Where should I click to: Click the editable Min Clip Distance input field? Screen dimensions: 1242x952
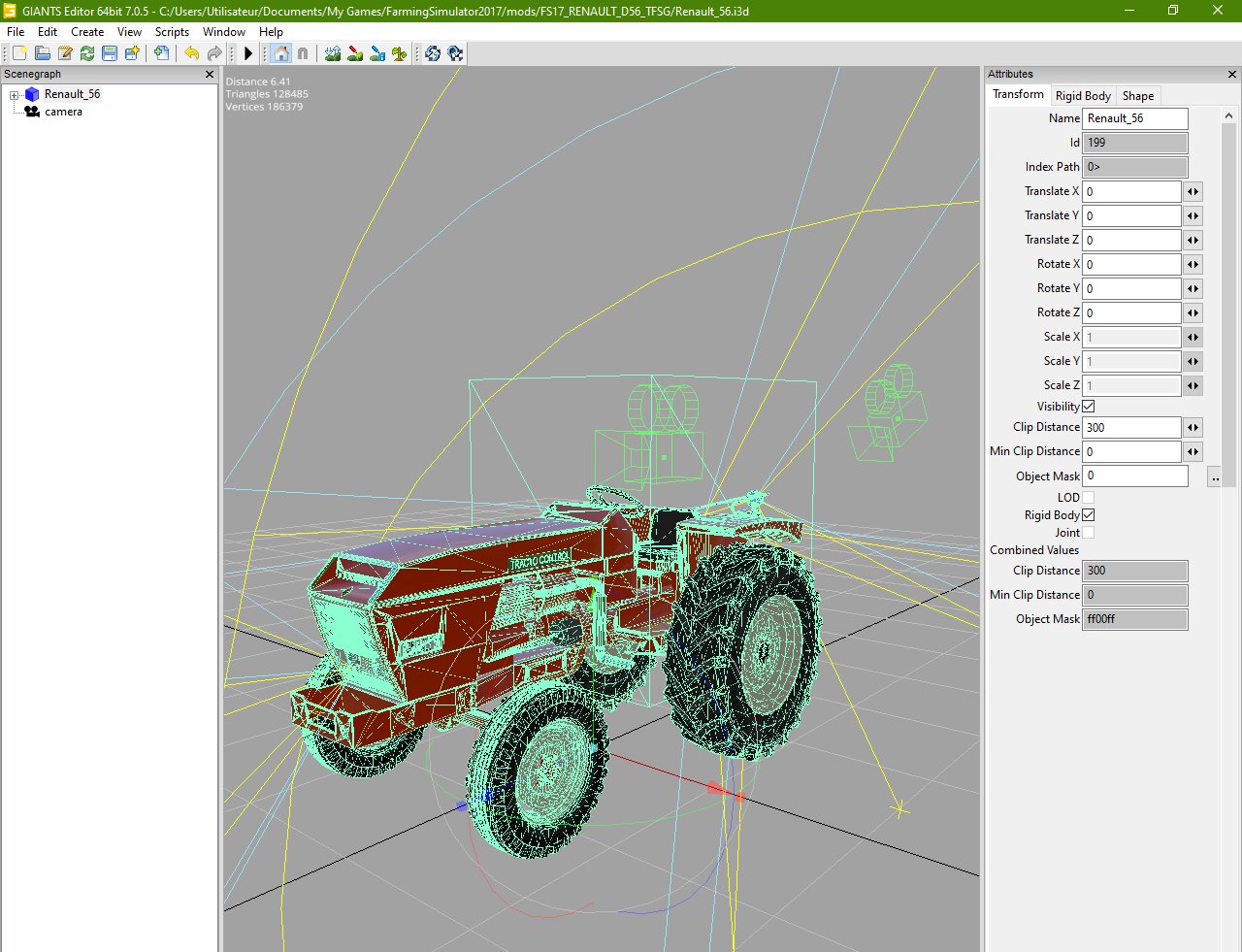point(1131,451)
